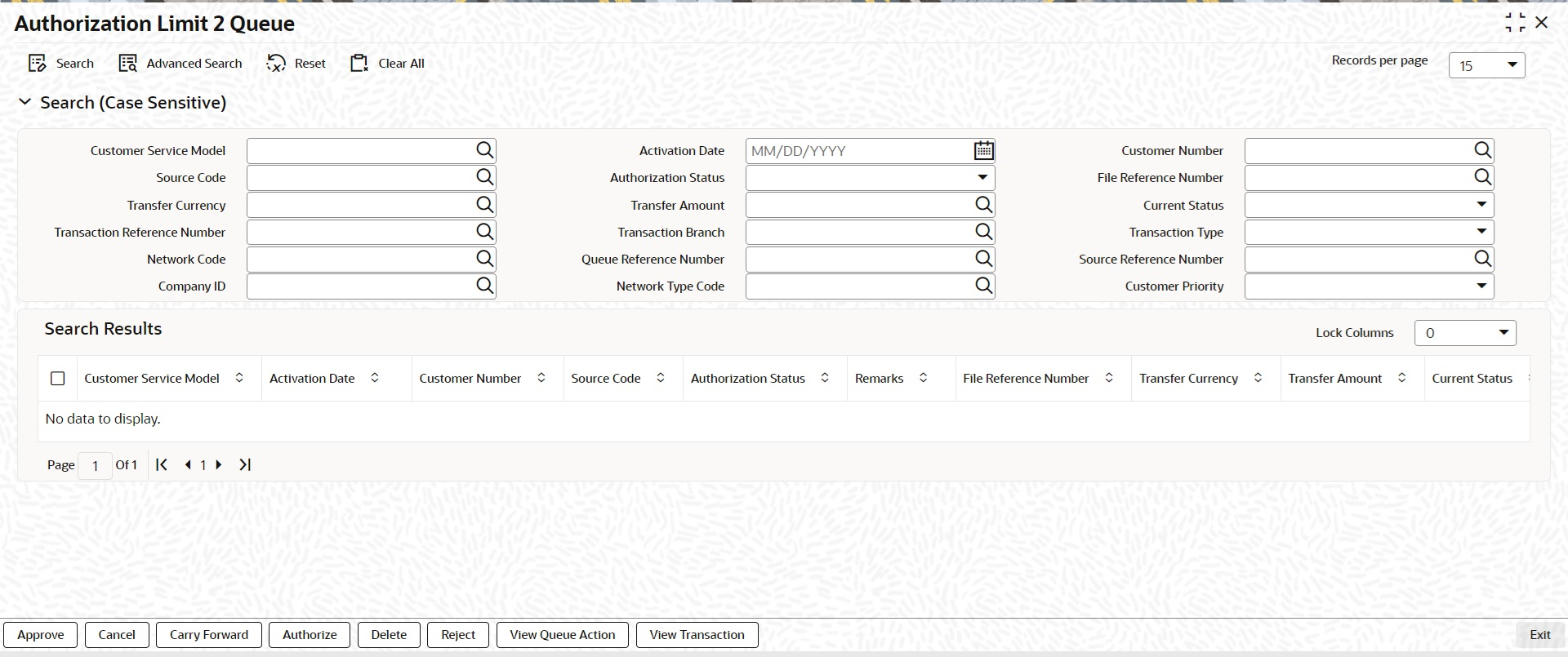Open Transaction Branch lookup magnifier
This screenshot has width=1568, height=657.
pyautogui.click(x=984, y=232)
